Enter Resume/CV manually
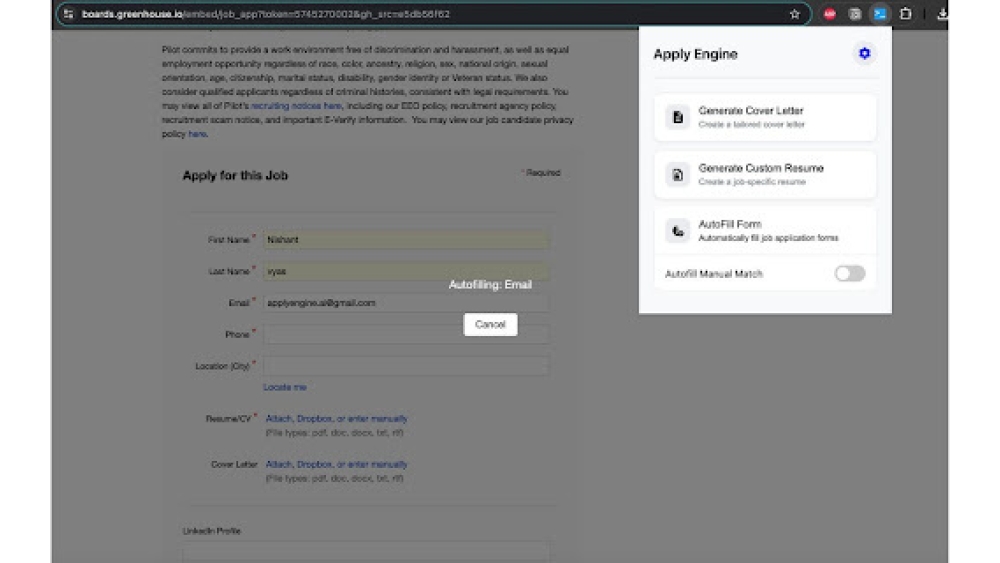The height and width of the screenshot is (563, 1000). coord(377,419)
